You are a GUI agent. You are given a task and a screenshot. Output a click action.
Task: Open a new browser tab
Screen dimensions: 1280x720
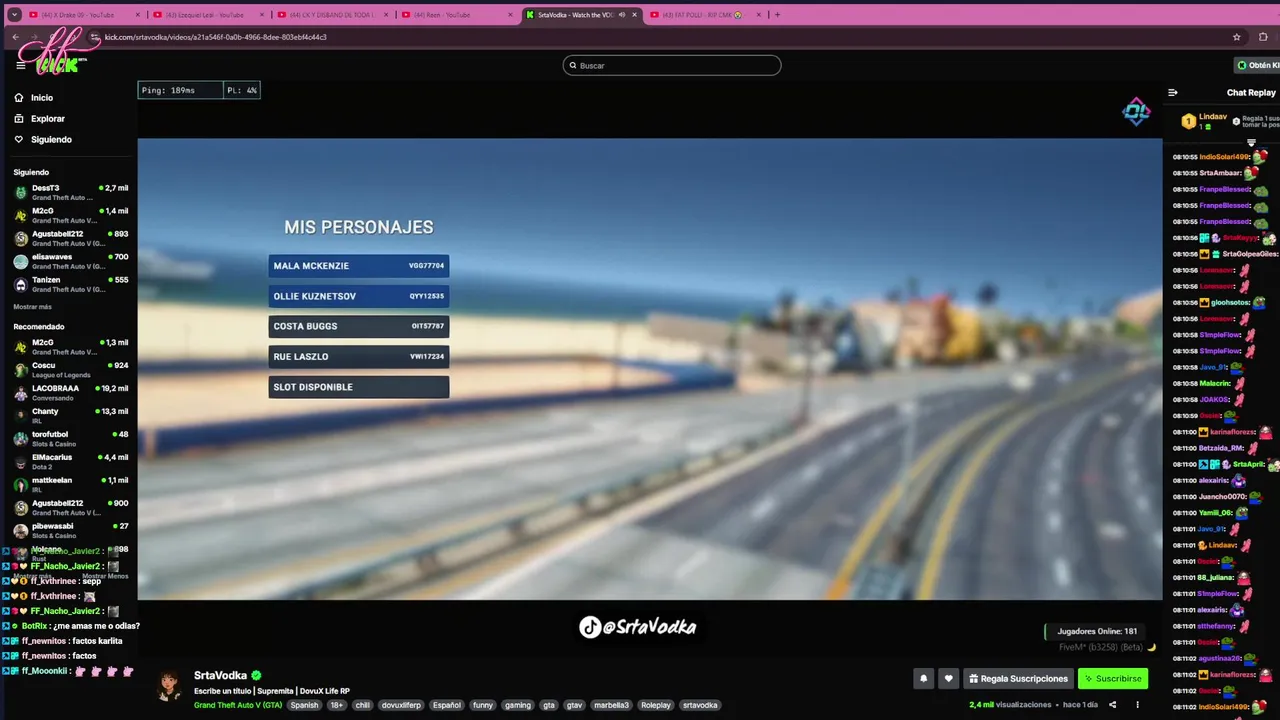click(778, 15)
